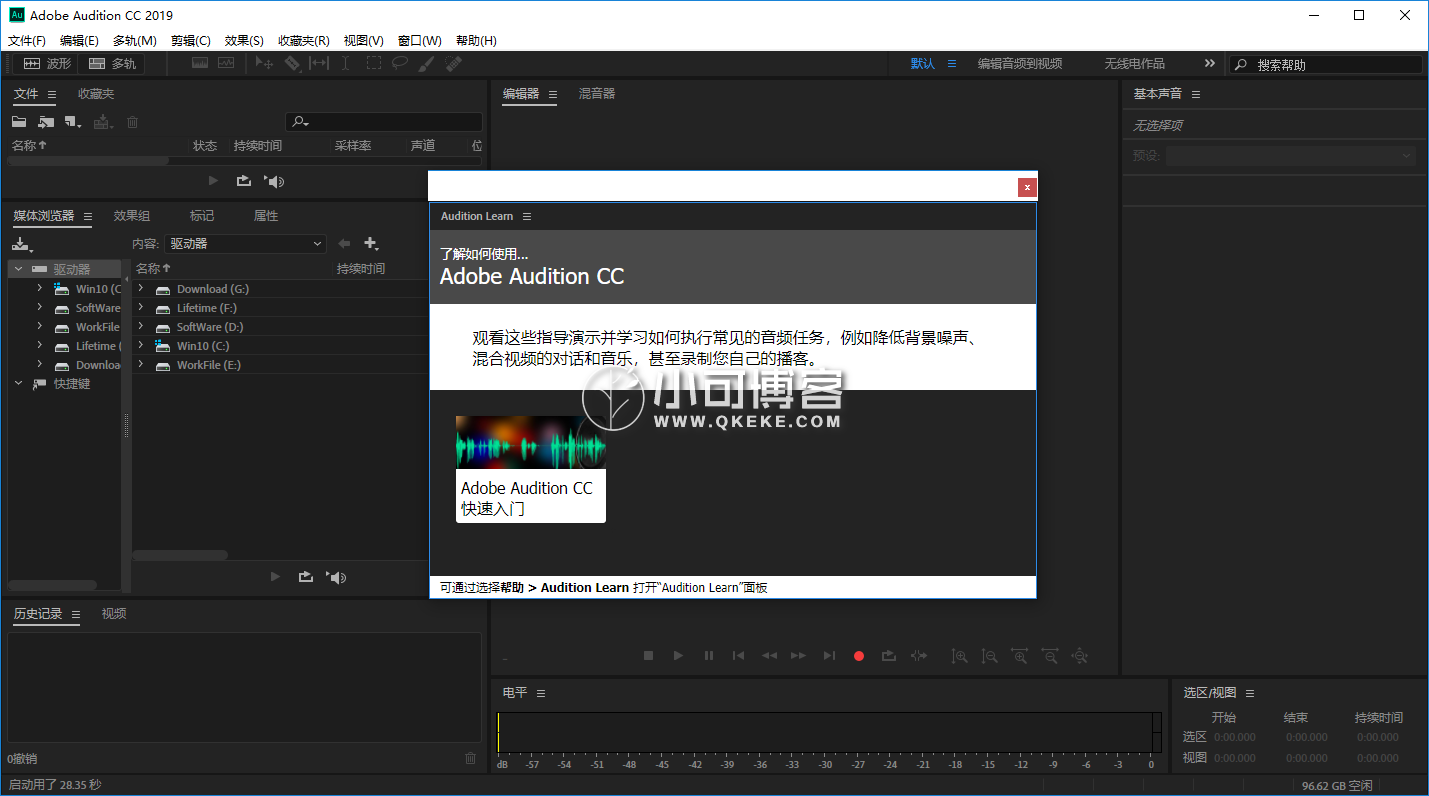1429x796 pixels.
Task: Switch to the 收藏夹 tab
Action: (96, 94)
